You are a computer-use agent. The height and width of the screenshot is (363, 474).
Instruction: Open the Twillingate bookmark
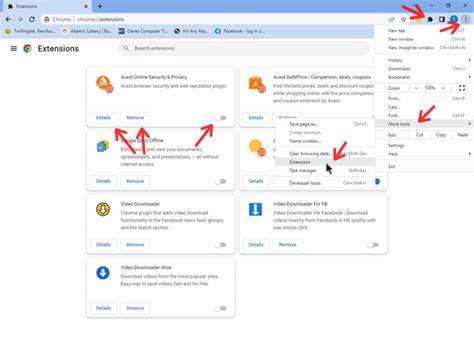(x=30, y=31)
